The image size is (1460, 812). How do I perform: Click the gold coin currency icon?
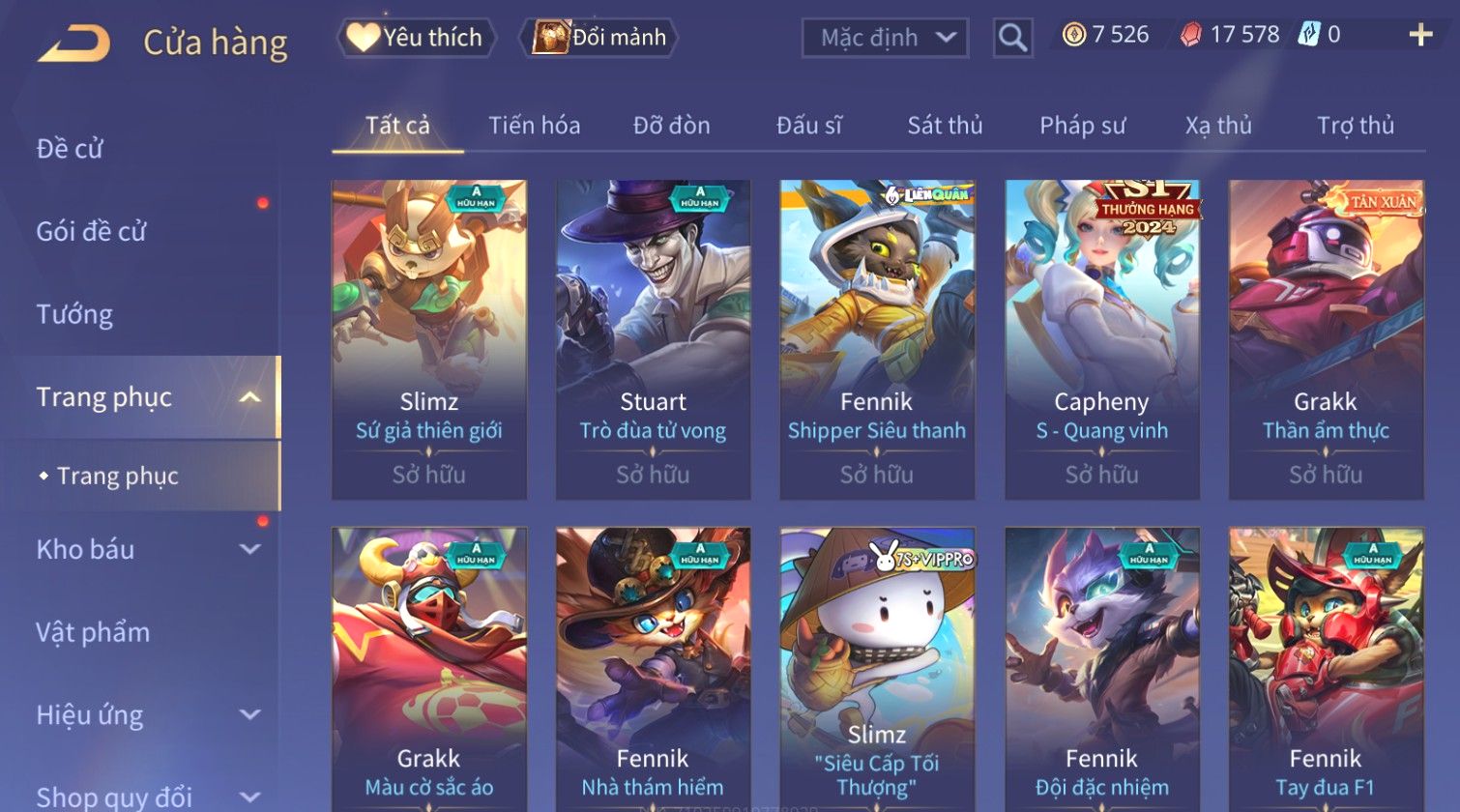(x=1073, y=35)
